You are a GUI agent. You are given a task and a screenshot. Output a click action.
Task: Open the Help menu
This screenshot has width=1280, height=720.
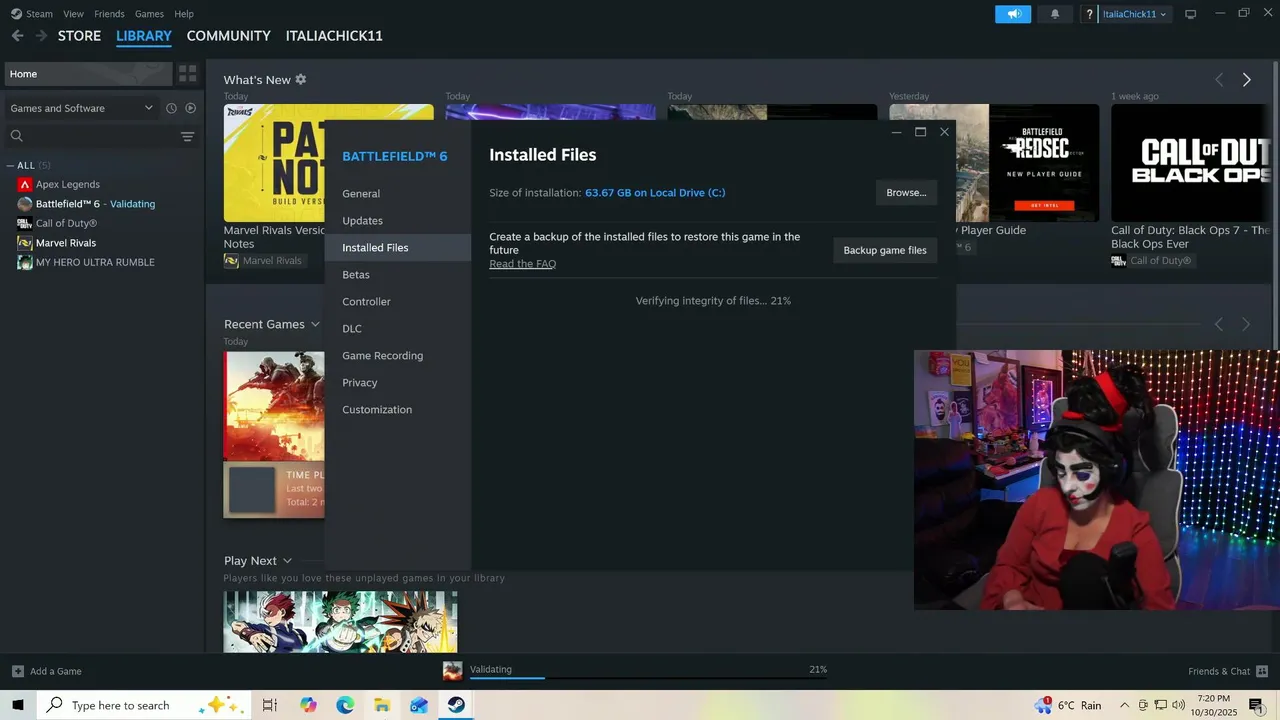pos(184,14)
